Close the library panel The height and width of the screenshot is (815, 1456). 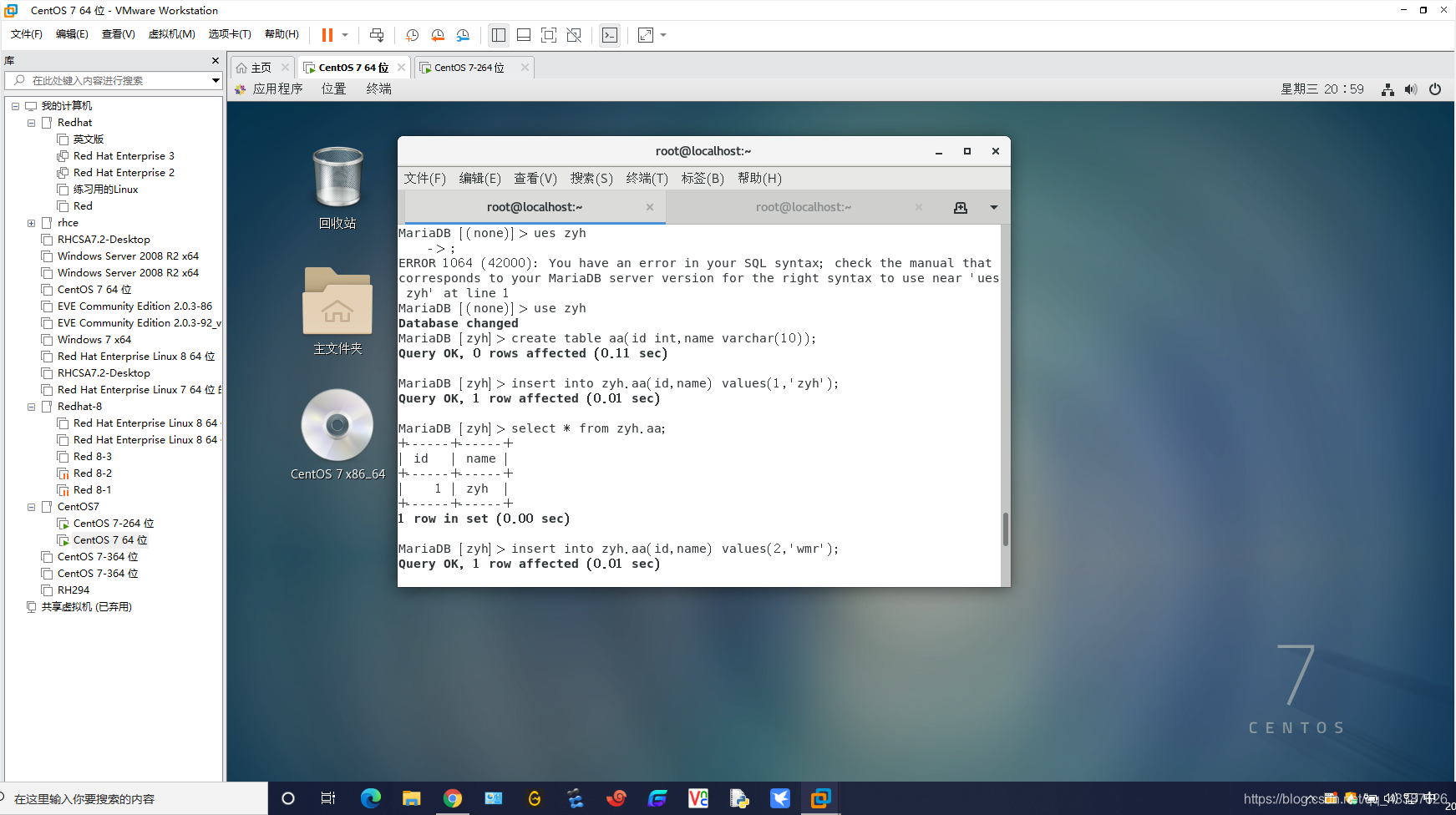216,61
